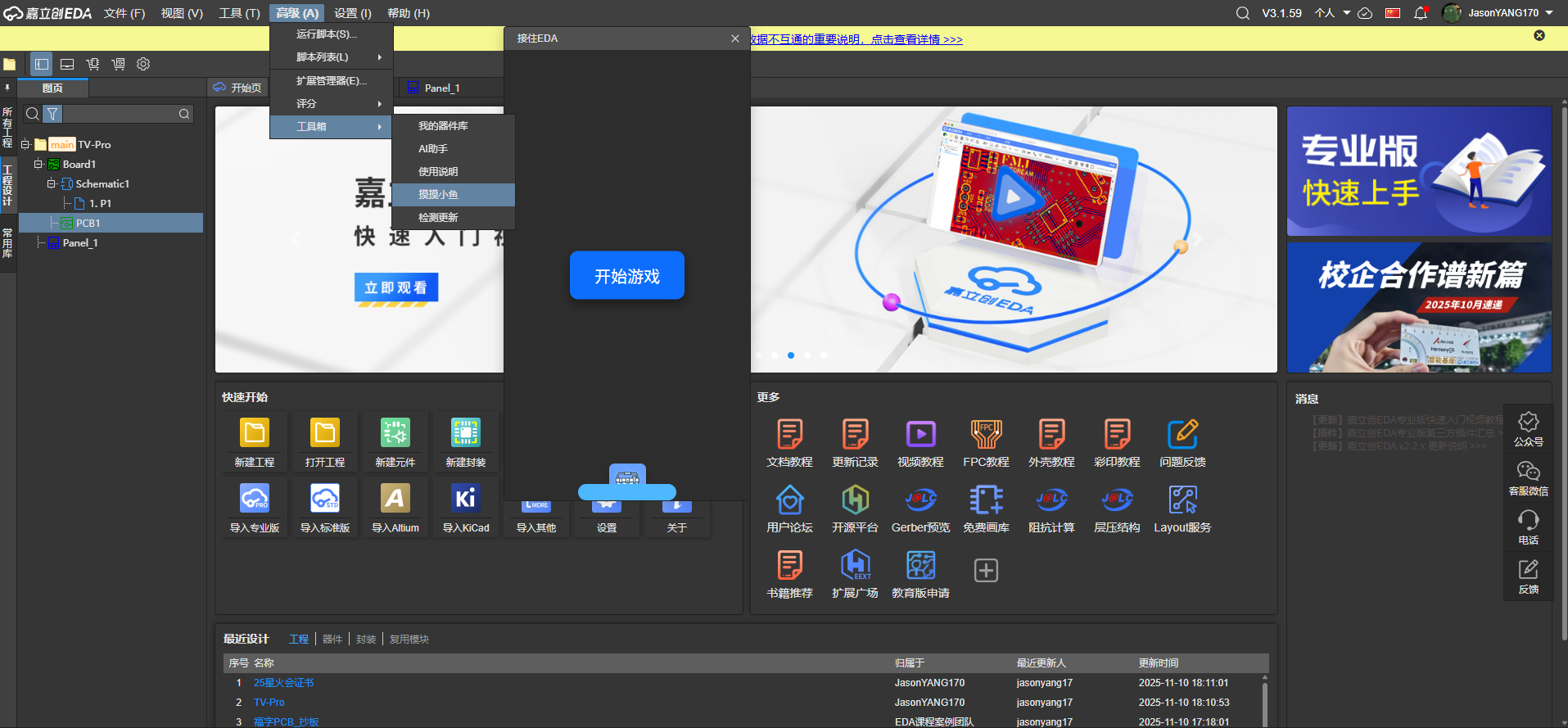
Task: Open the 视图 (V) menu
Action: [182, 13]
